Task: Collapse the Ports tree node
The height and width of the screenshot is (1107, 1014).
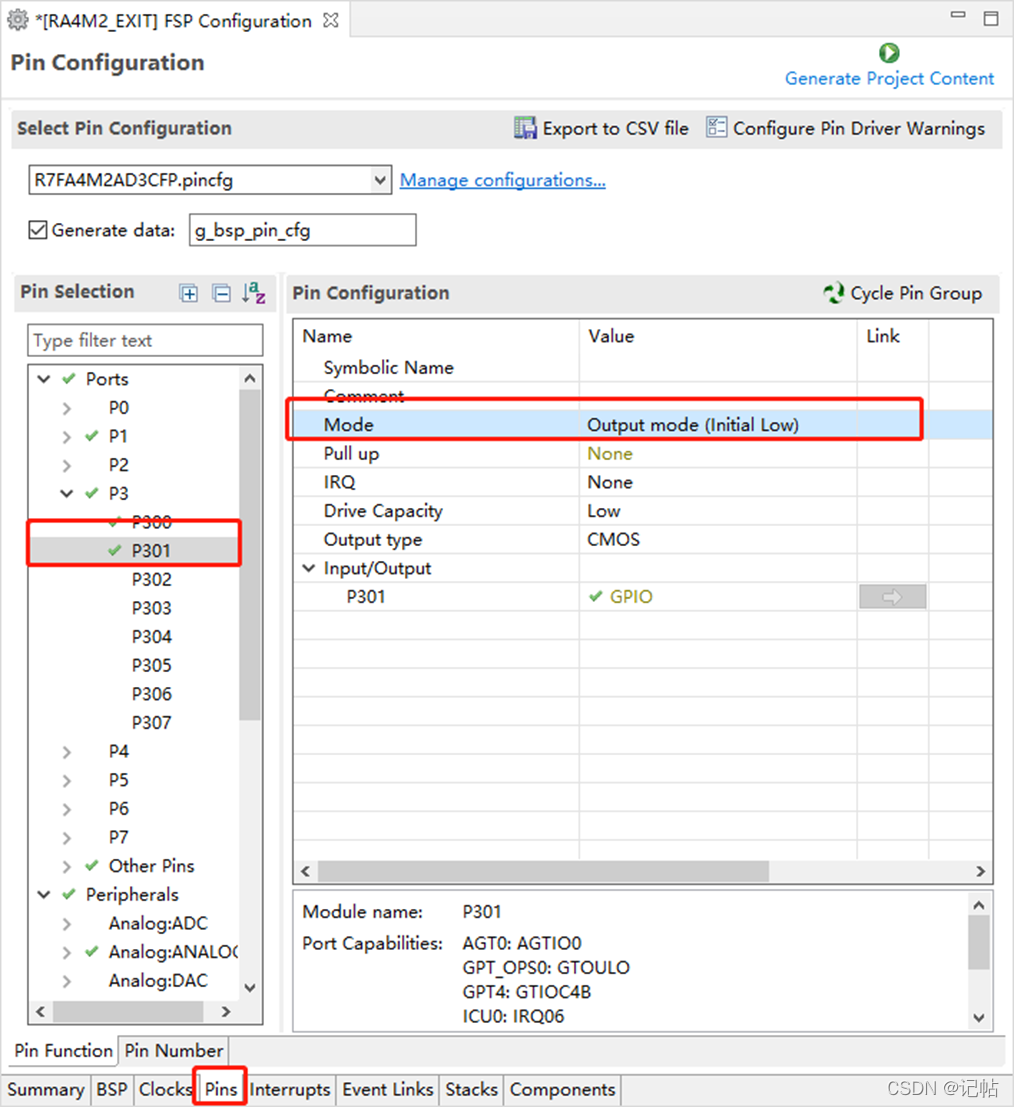Action: click(44, 379)
